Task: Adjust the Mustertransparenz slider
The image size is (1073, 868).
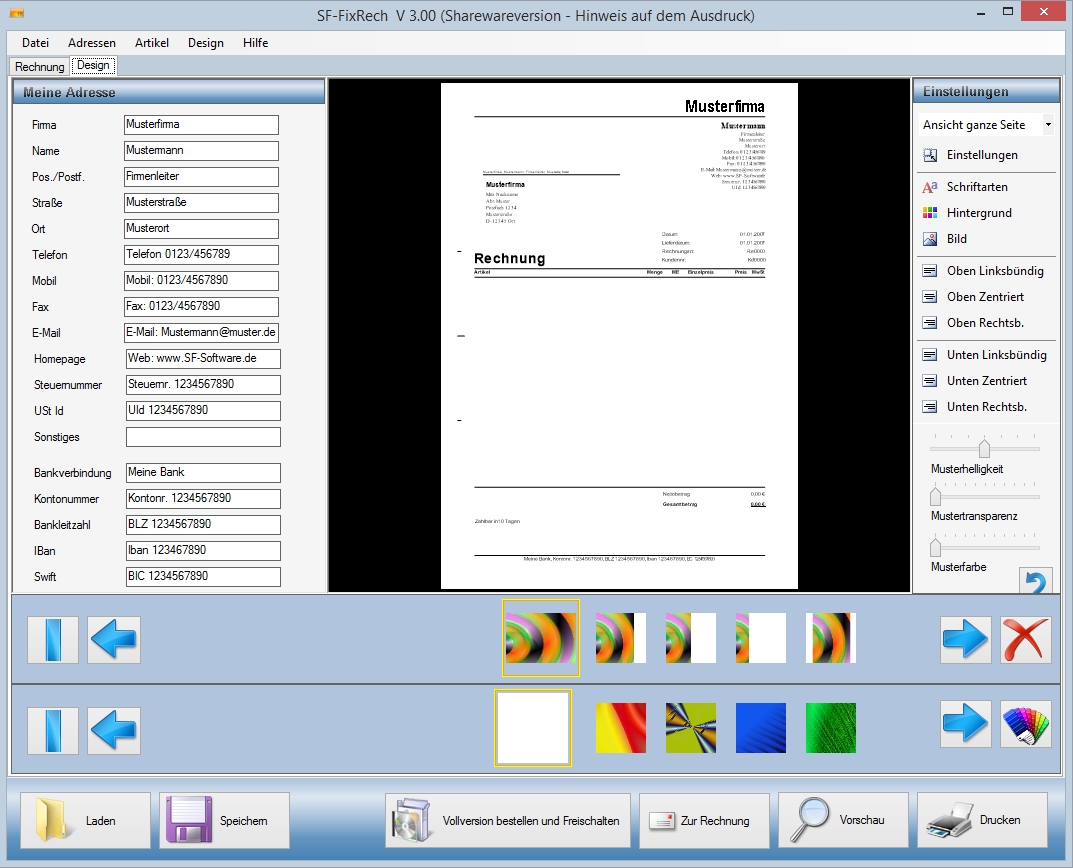Action: [x=935, y=496]
